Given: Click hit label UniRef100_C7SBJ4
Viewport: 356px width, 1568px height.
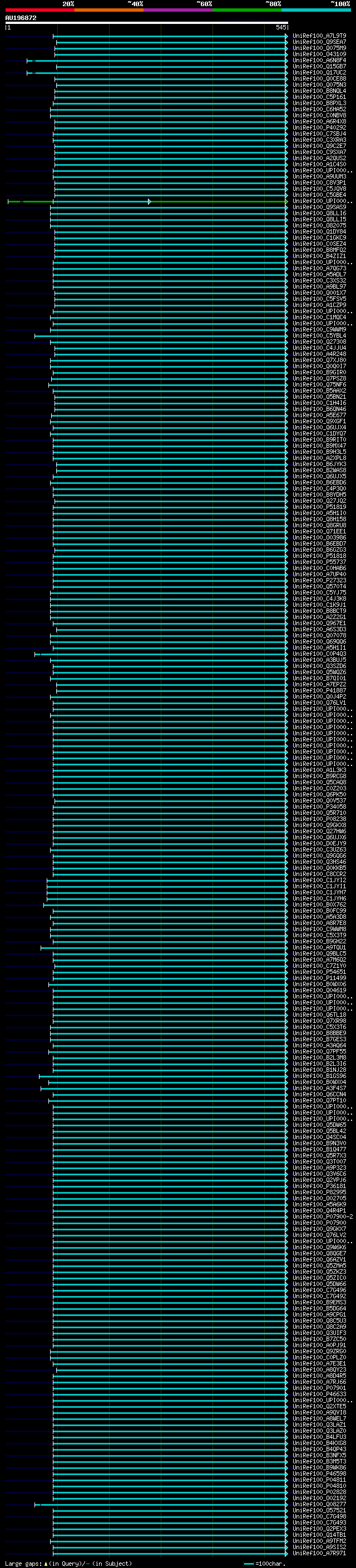Looking at the screenshot, I should point(319,134).
